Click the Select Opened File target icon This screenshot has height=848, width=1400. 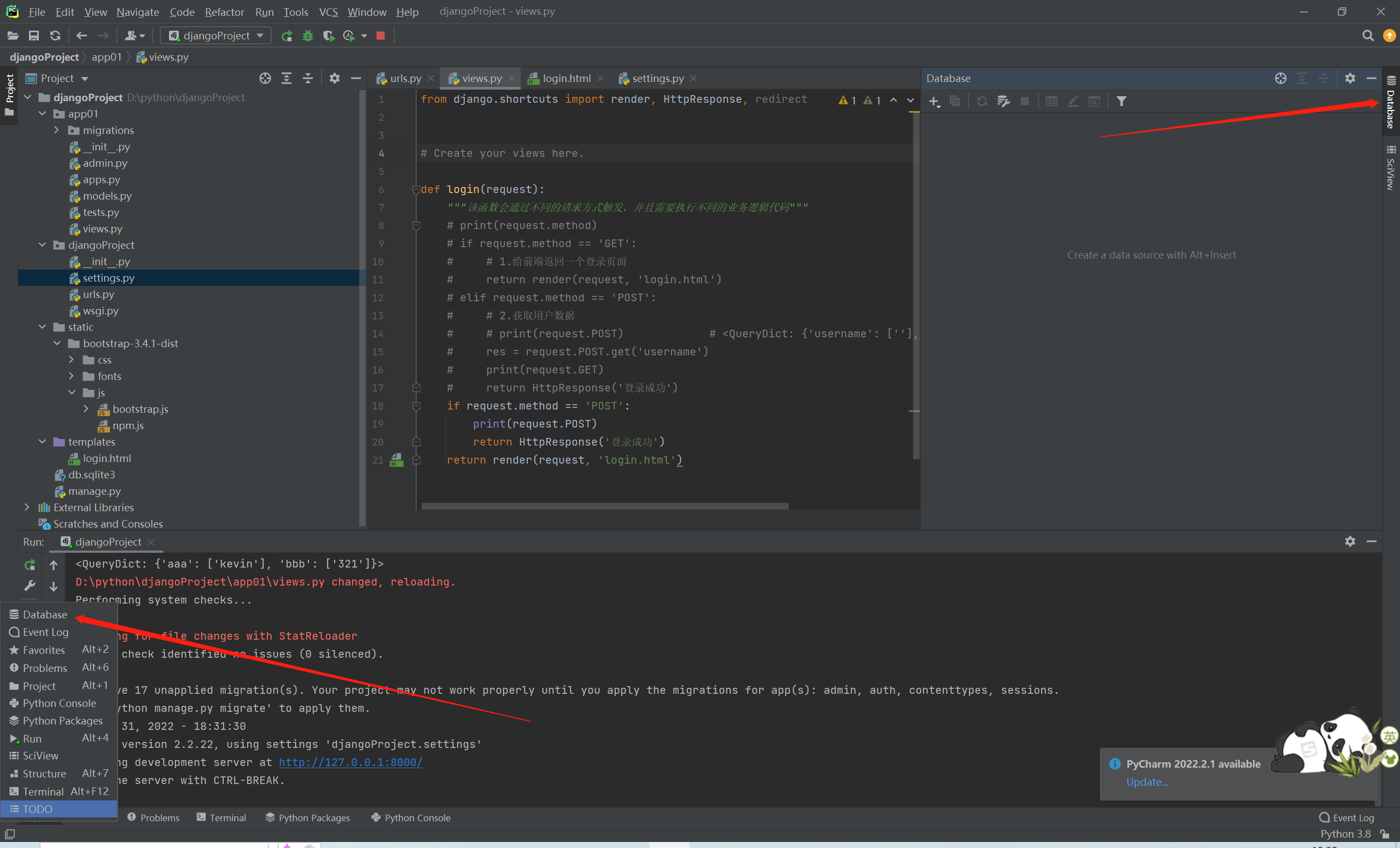265,78
